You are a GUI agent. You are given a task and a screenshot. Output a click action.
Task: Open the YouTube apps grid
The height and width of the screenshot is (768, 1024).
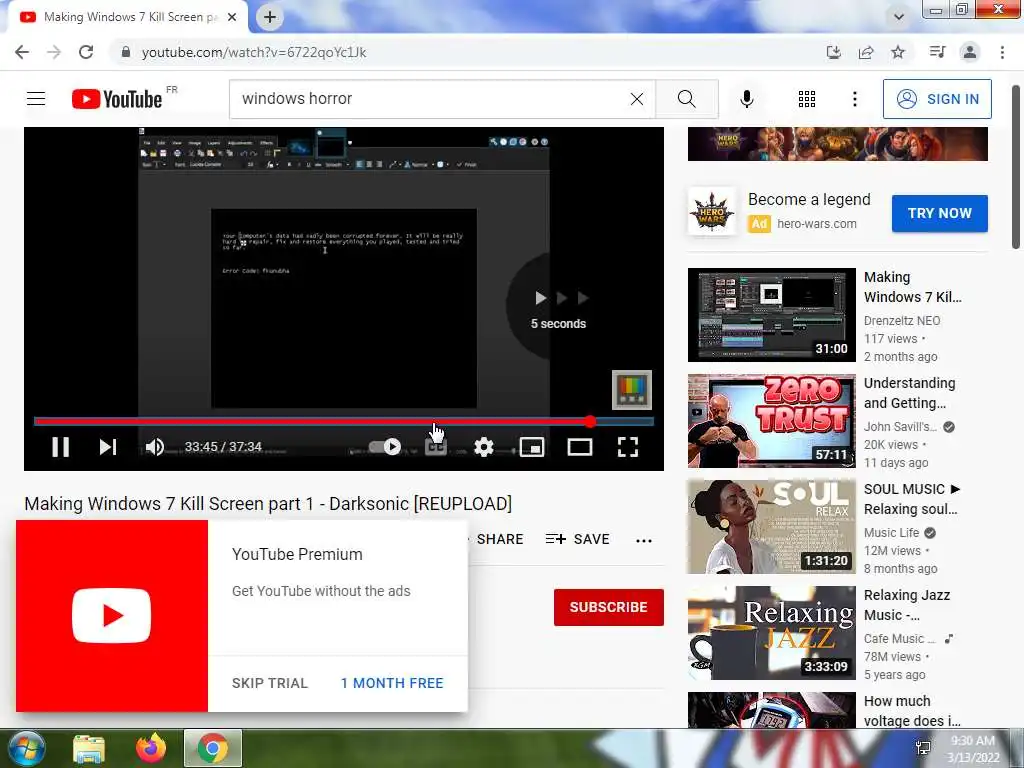pos(807,99)
